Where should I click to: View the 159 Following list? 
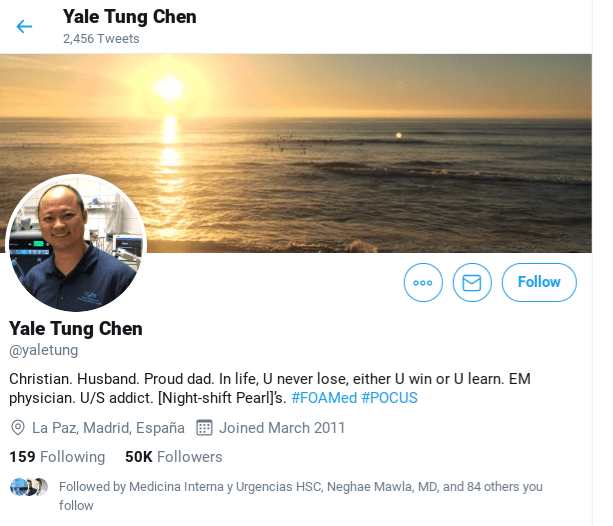(x=57, y=457)
